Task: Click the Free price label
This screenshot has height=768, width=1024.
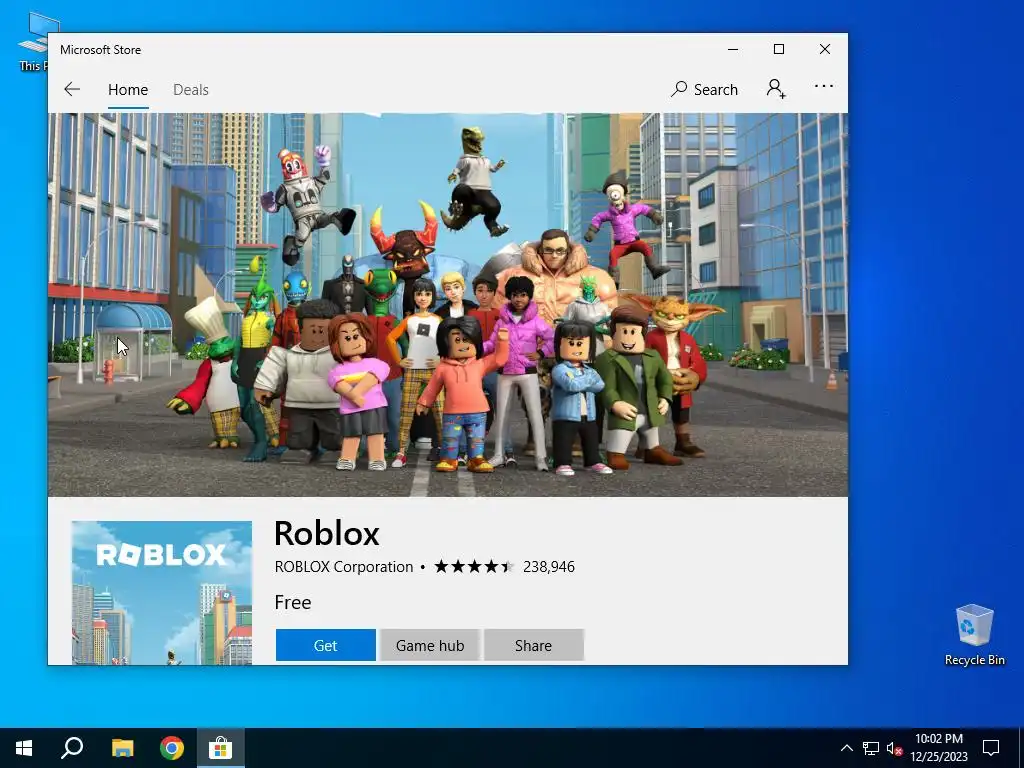Action: 293,602
